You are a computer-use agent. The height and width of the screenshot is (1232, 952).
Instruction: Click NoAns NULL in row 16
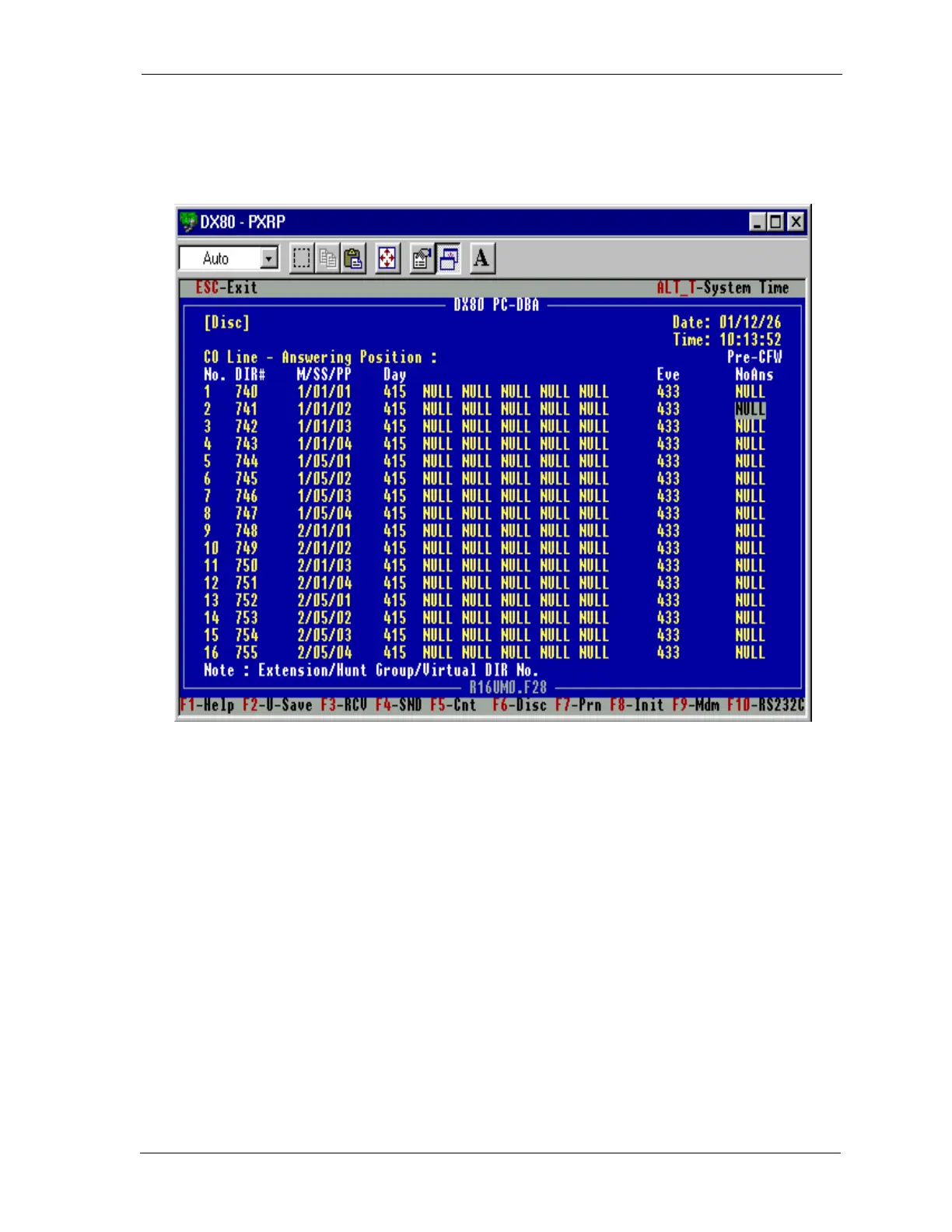click(x=750, y=653)
